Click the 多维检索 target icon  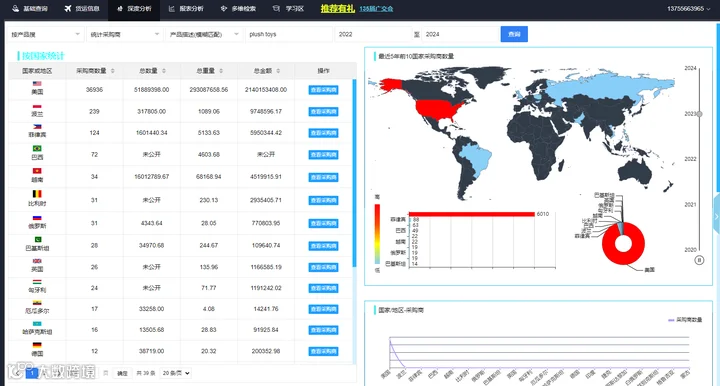click(224, 8)
